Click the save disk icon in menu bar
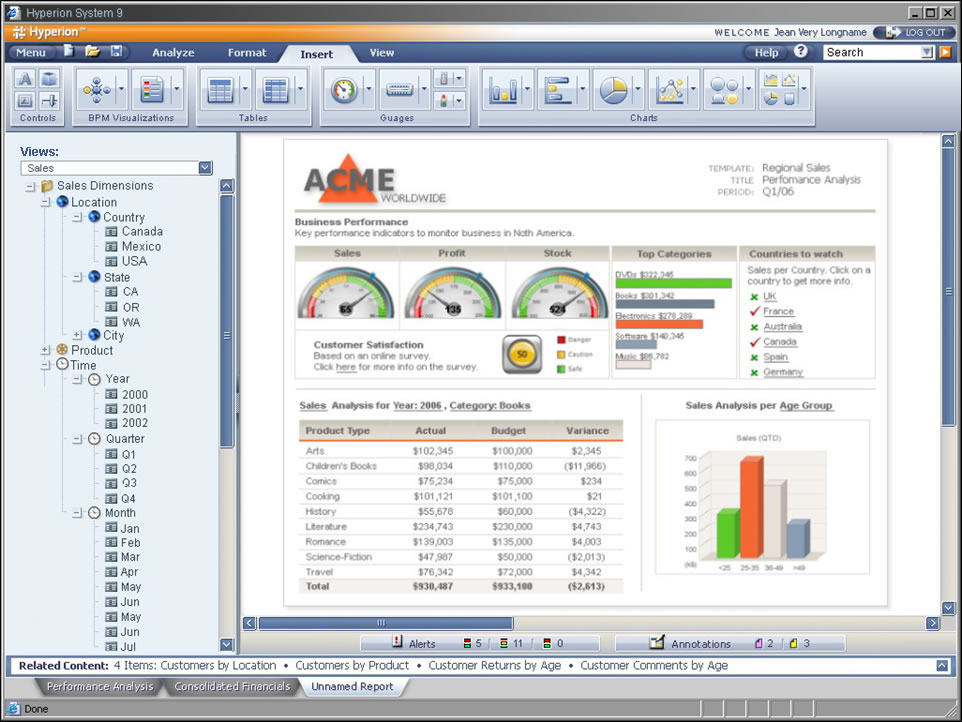962x722 pixels. coord(116,52)
